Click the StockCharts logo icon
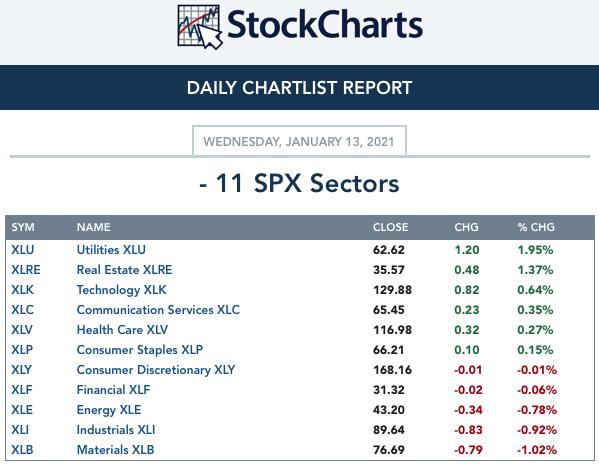The image size is (599, 466). 200,27
